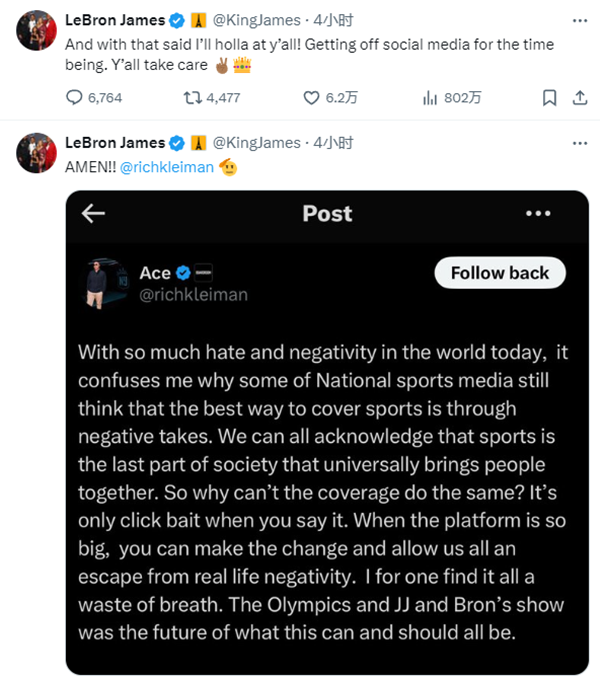The image size is (600, 680).
Task: Click the Post header title
Action: point(327,213)
